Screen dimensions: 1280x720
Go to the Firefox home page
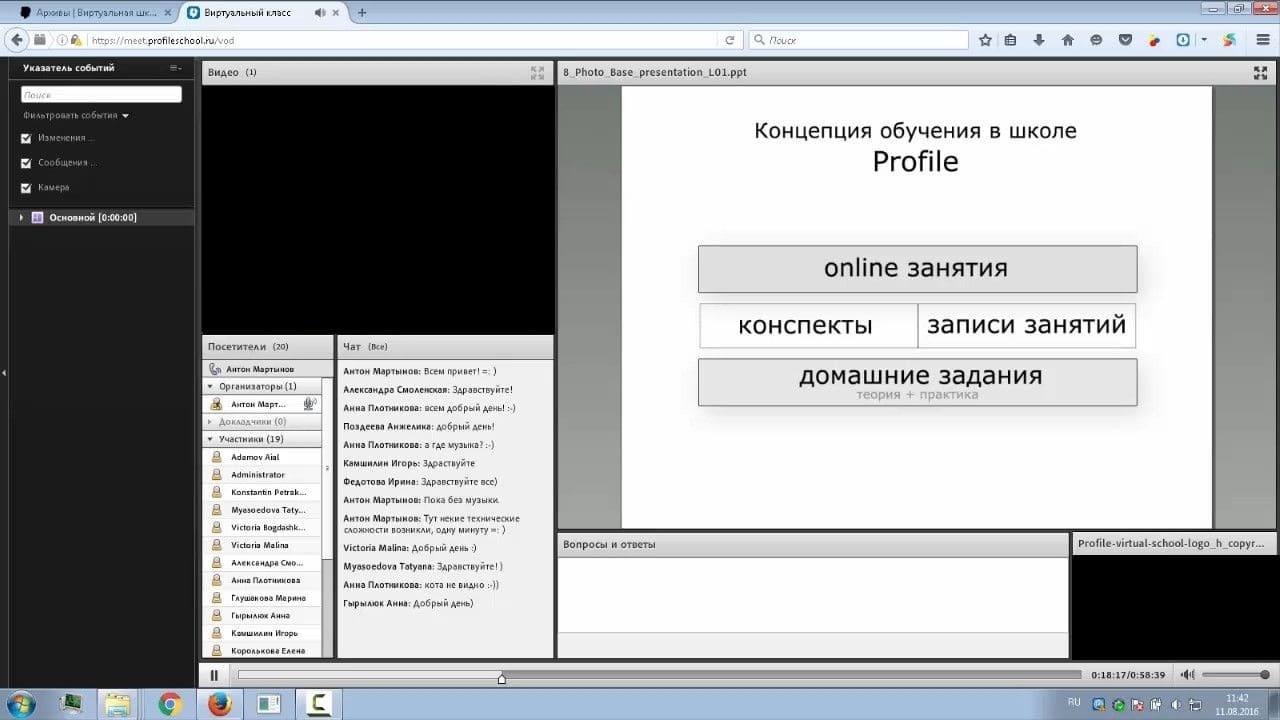pos(1068,40)
